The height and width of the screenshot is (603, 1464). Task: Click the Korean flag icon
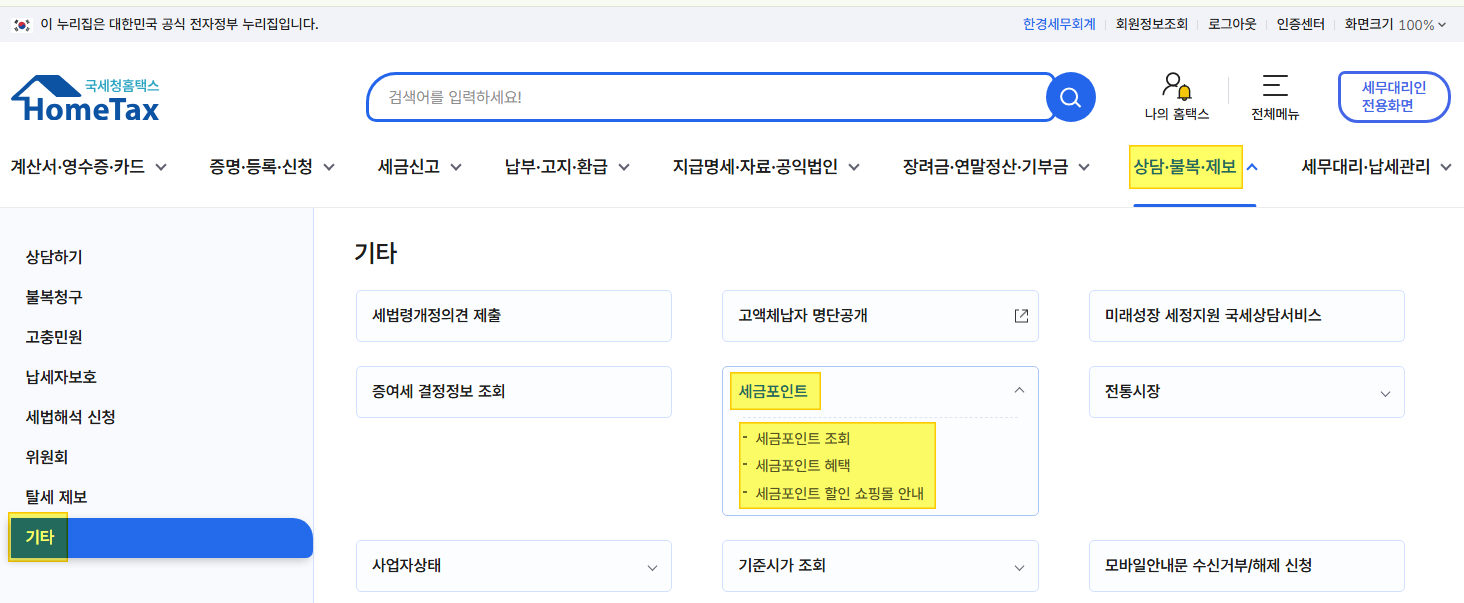coord(22,24)
